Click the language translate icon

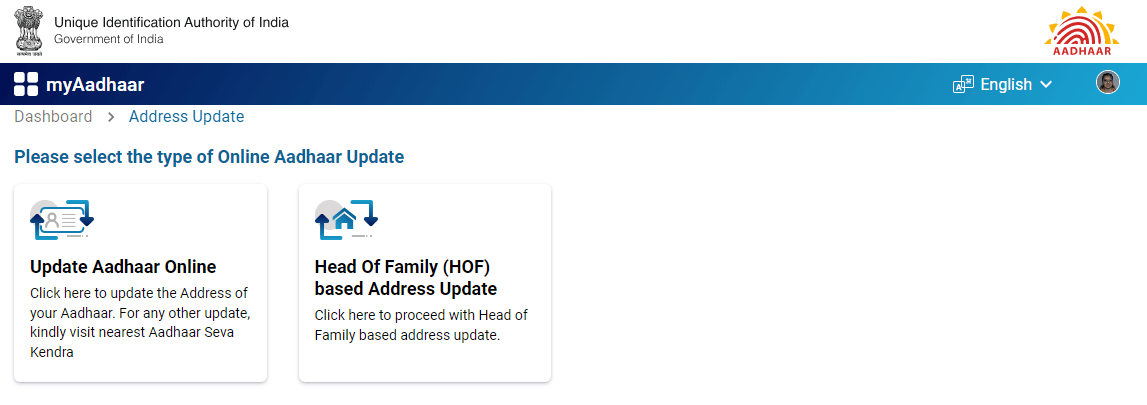[x=963, y=85]
